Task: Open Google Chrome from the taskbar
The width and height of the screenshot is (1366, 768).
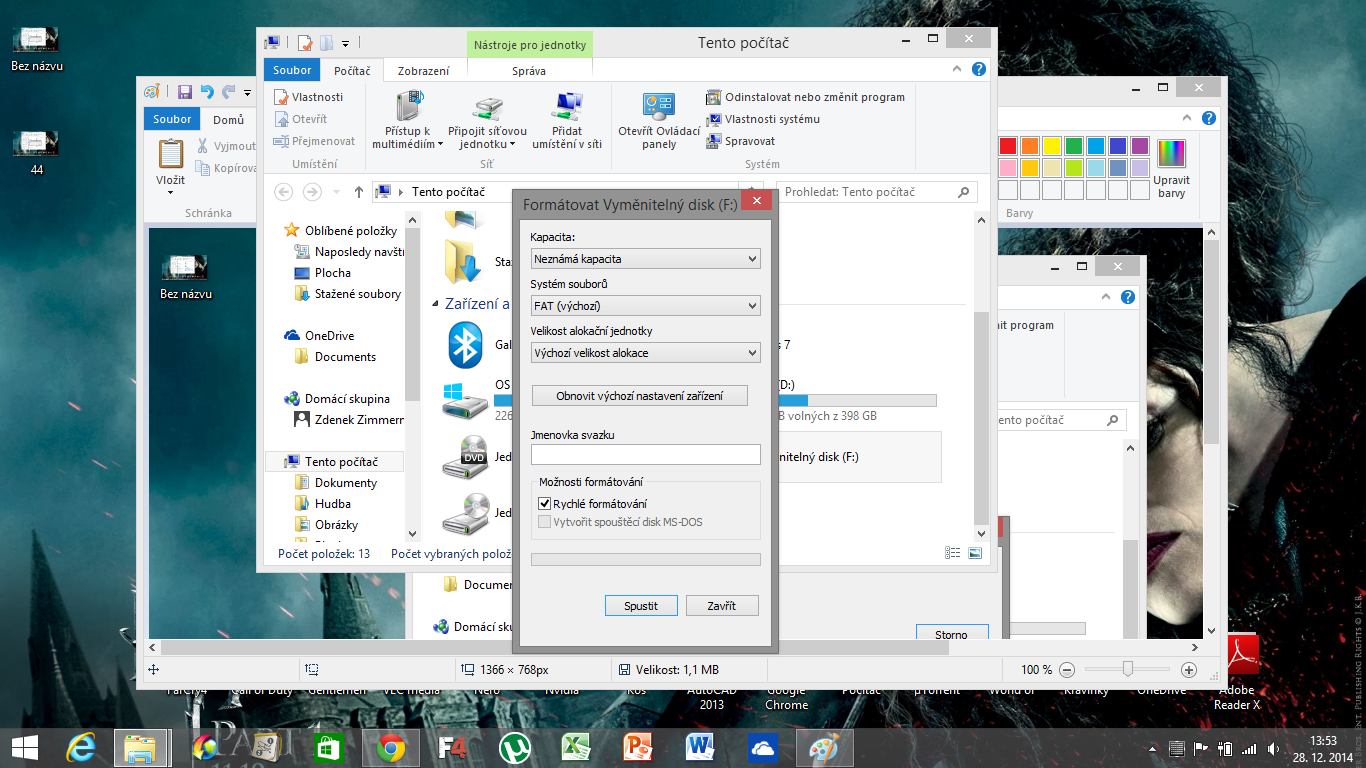Action: pos(391,747)
